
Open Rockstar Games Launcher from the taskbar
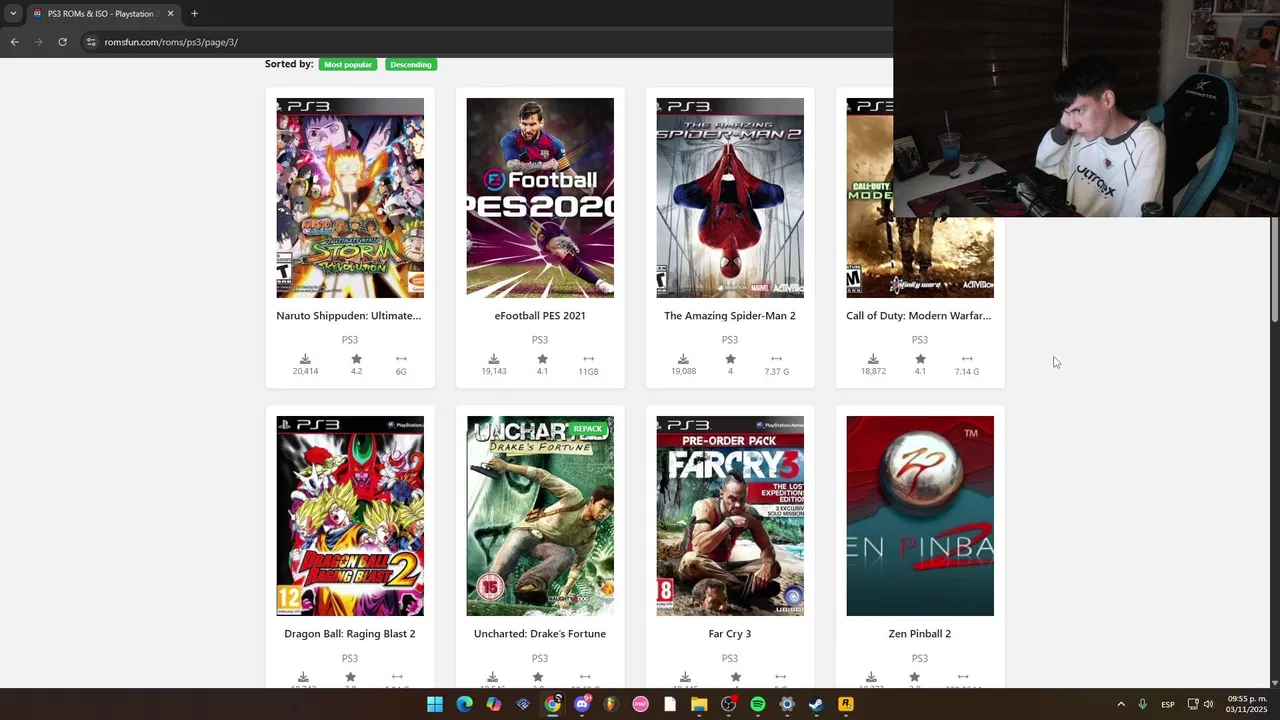[x=846, y=704]
